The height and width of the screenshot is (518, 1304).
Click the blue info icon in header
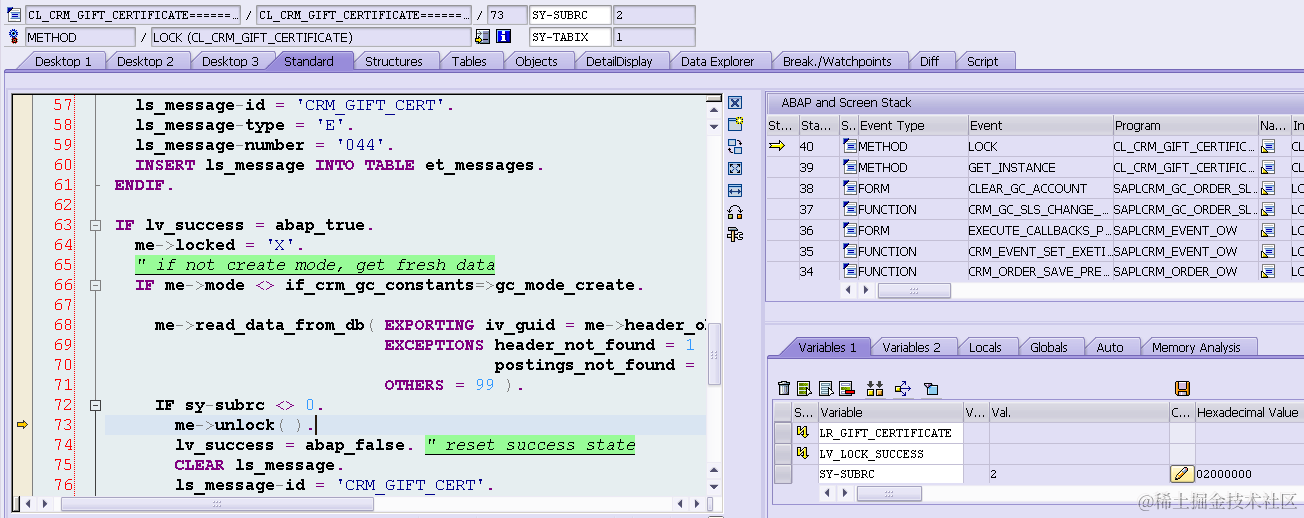pyautogui.click(x=504, y=37)
